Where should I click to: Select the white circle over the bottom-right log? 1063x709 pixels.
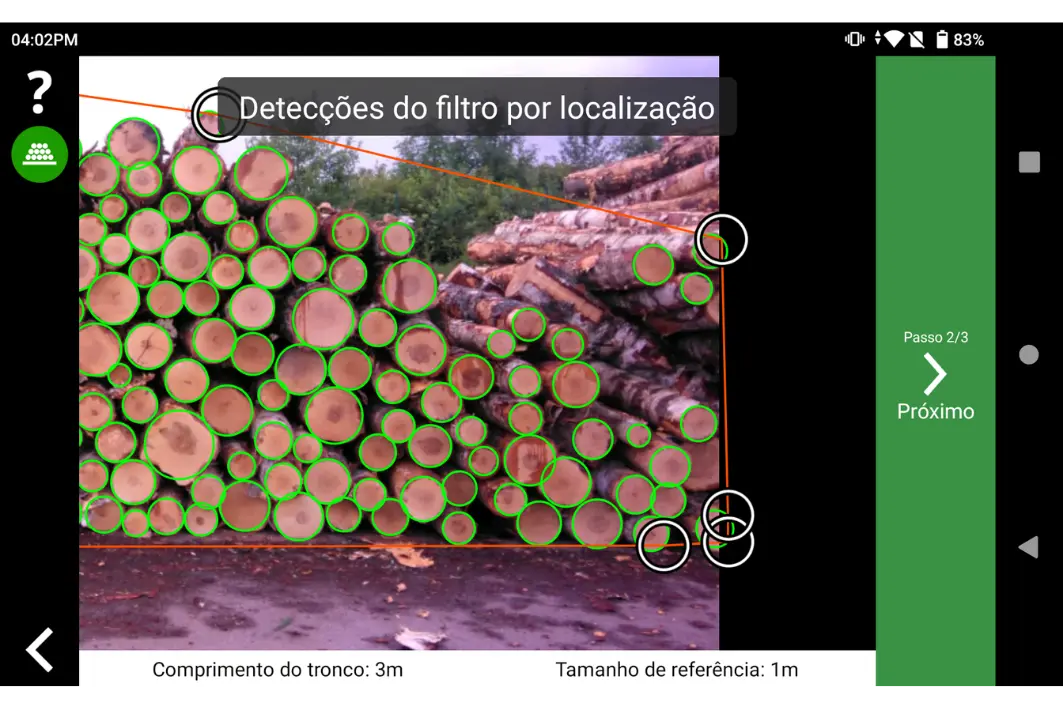[664, 543]
